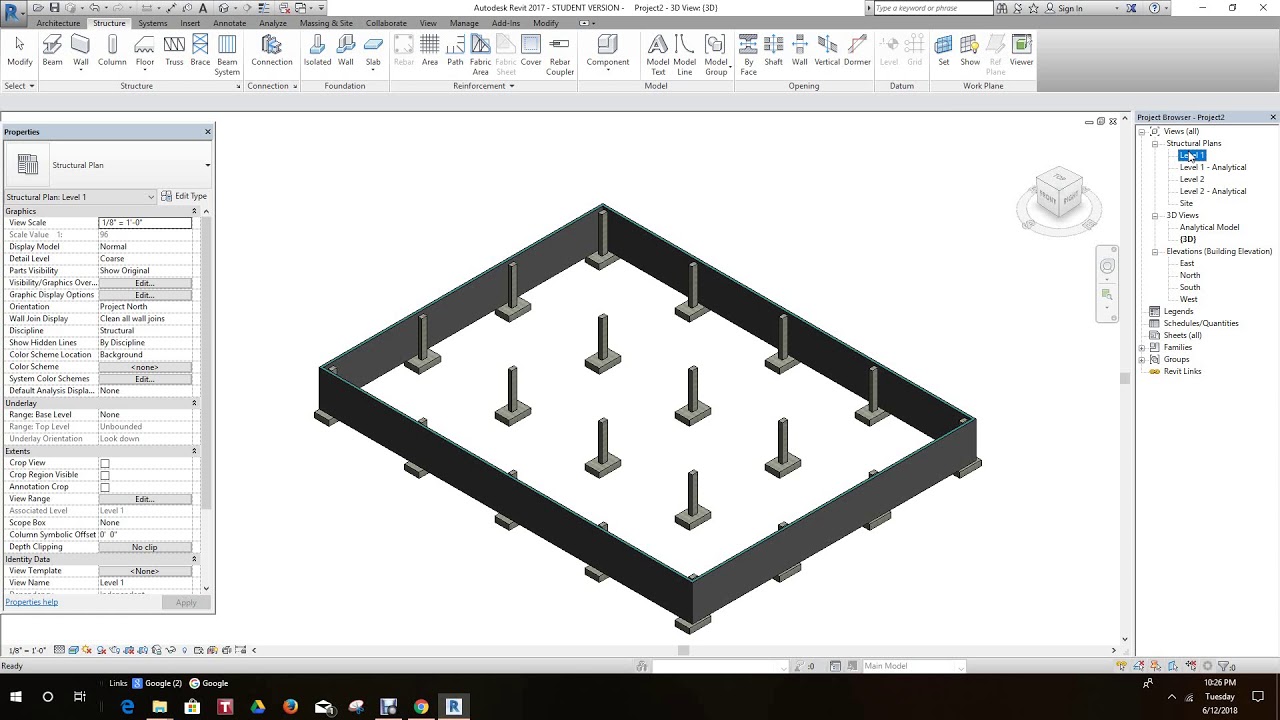The image size is (1280, 720).
Task: Choose the Column tool
Action: coord(112,51)
